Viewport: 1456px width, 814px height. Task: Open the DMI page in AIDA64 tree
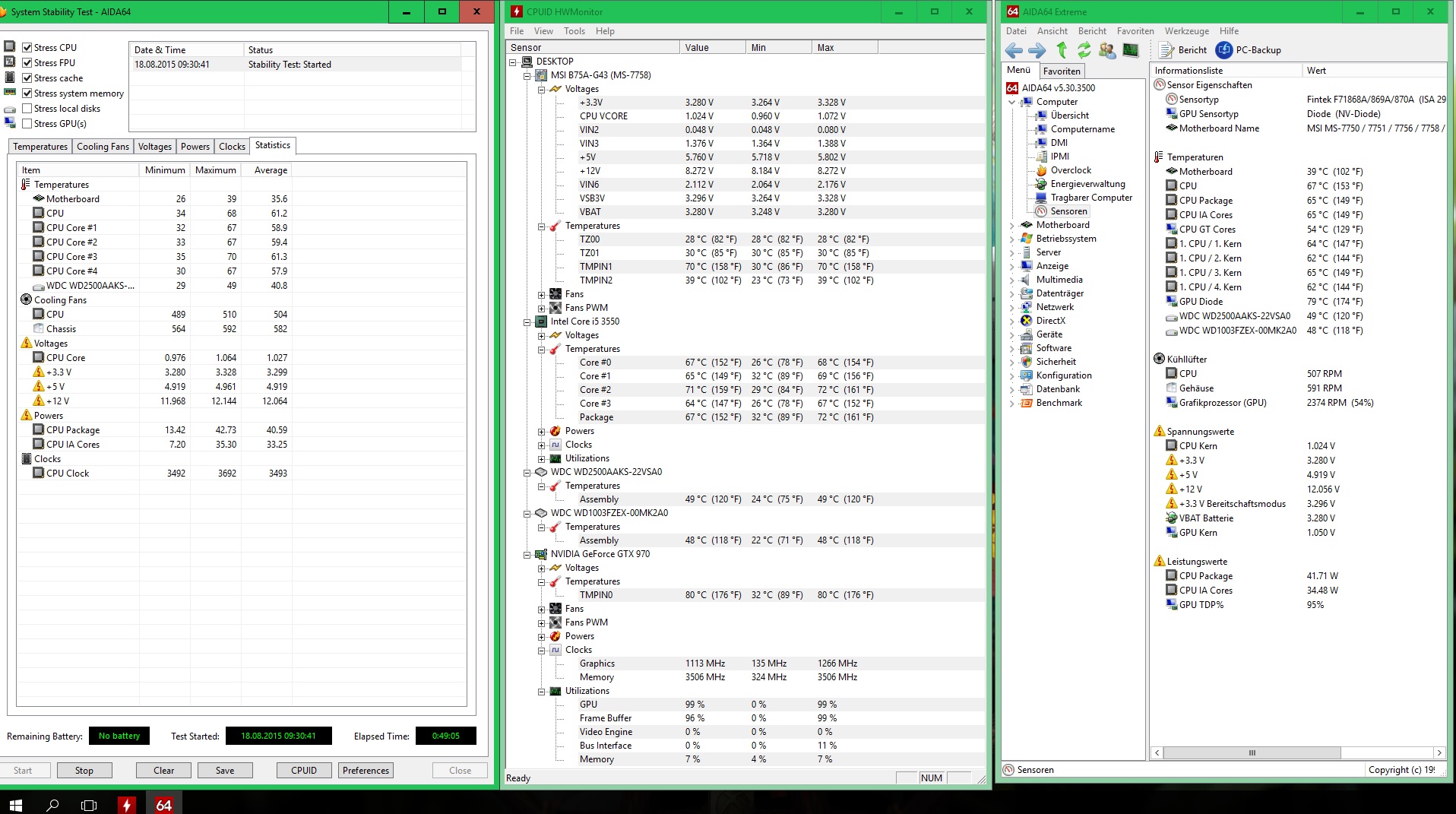coord(1059,143)
